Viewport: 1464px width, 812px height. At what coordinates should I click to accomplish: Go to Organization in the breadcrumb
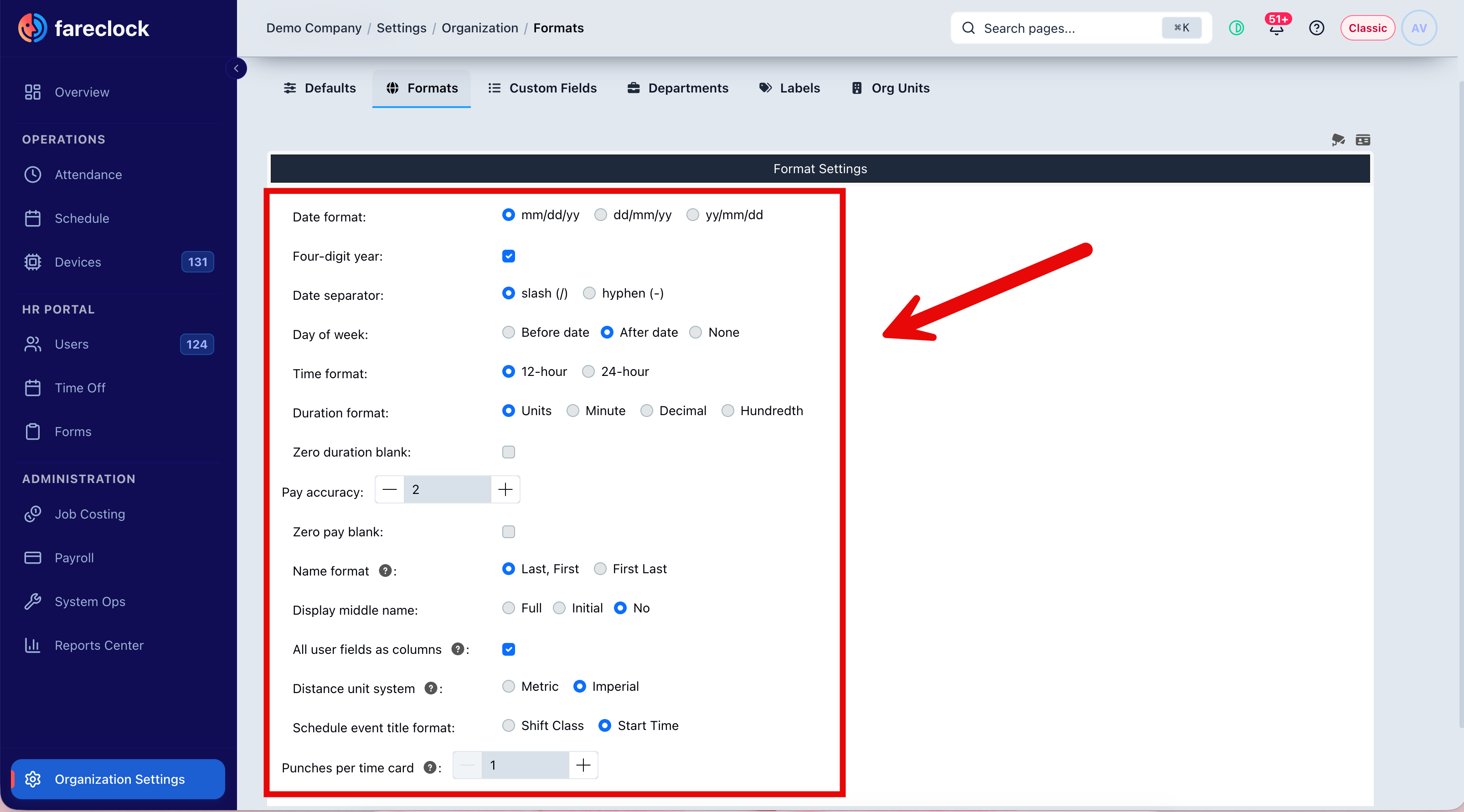[x=479, y=28]
